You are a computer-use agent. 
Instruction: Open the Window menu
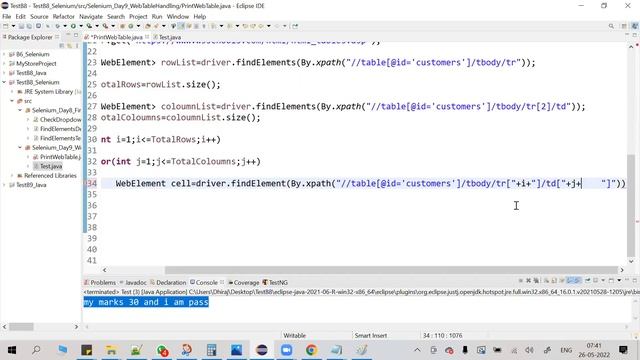tap(178, 16)
